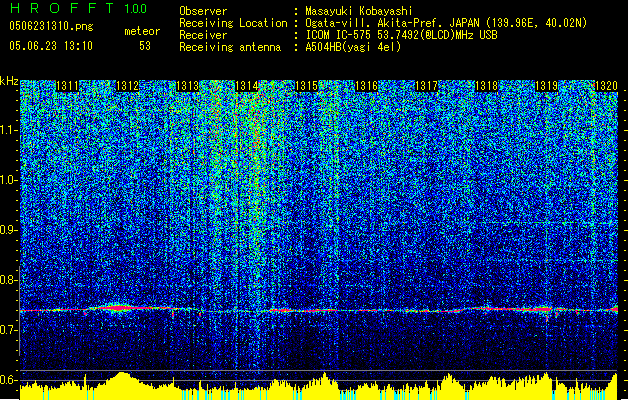Click the antenna A504HB(yagi 4el) text
The height and width of the screenshot is (400, 629).
pos(353,47)
